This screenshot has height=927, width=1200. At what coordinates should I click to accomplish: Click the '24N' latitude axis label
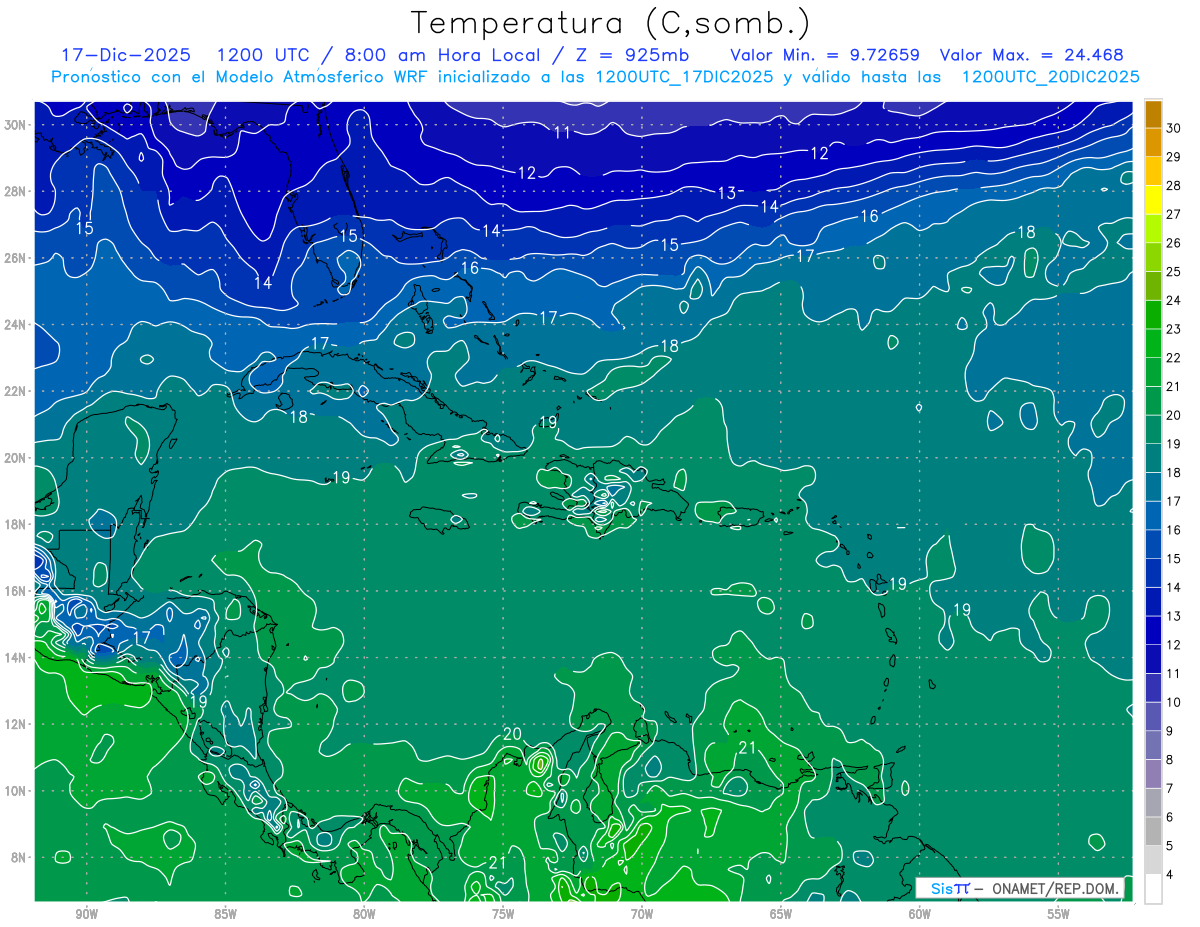point(15,325)
